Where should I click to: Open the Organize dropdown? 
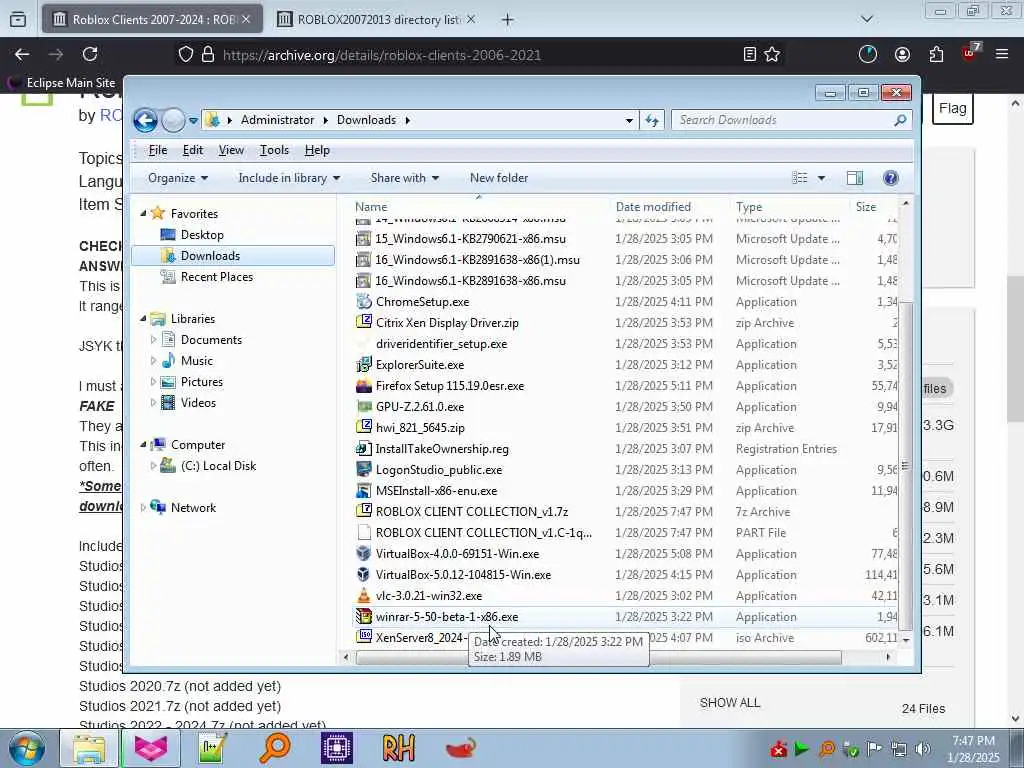[x=178, y=178]
